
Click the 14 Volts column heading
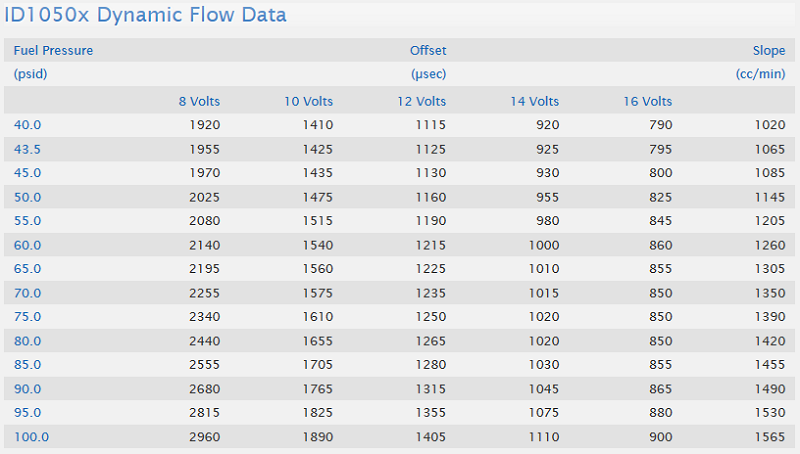click(535, 101)
